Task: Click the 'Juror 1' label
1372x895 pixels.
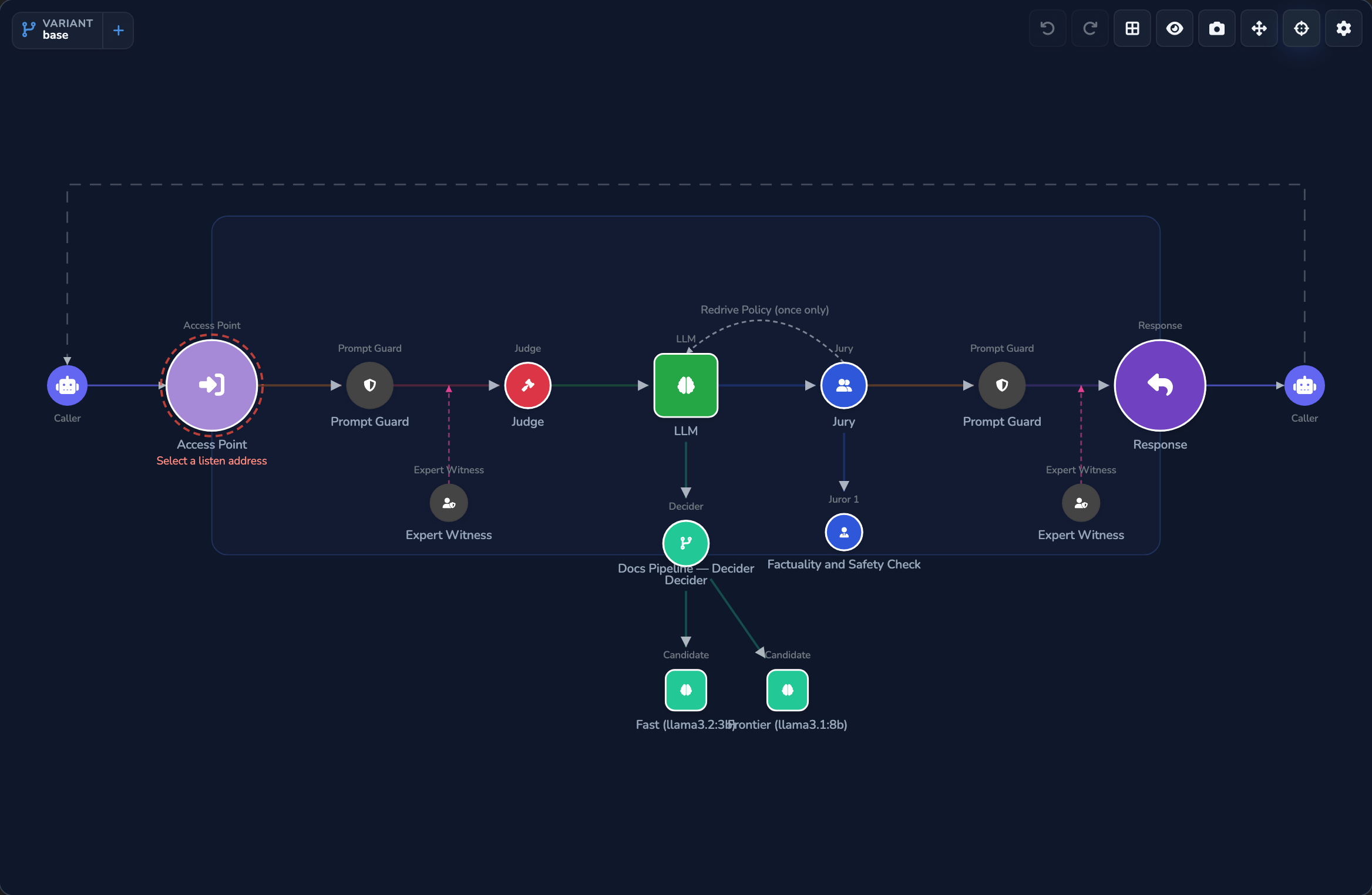Action: (843, 499)
